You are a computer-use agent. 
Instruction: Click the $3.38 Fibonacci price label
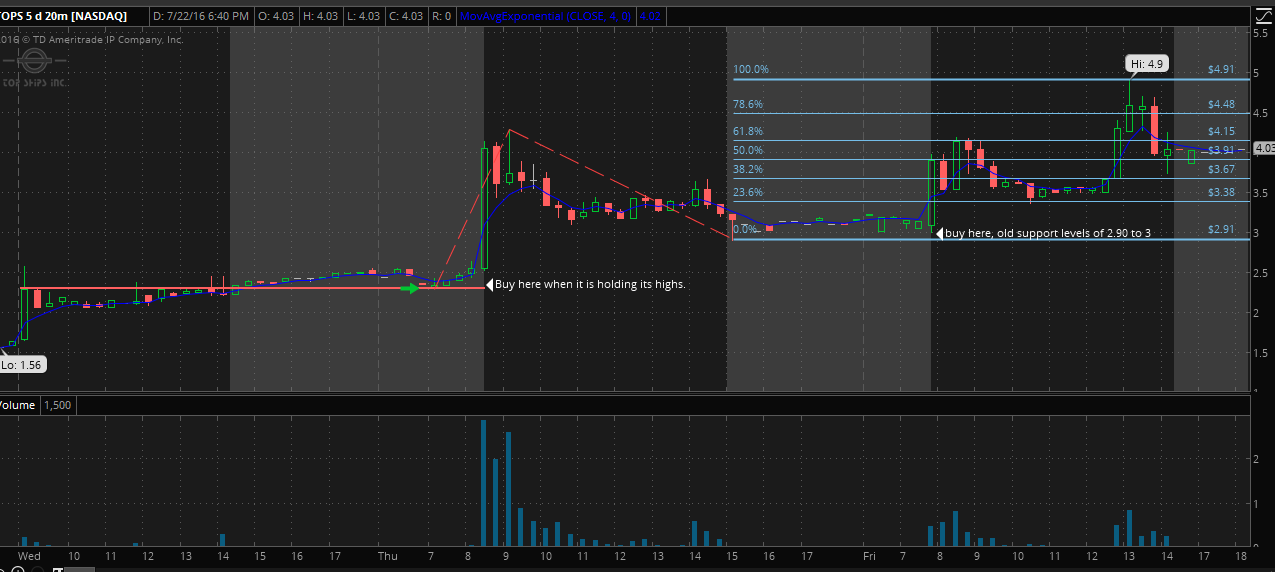pos(1221,192)
